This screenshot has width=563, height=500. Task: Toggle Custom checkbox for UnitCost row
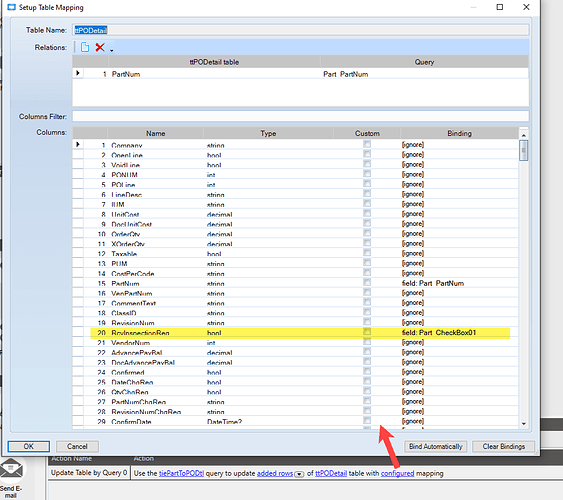click(367, 214)
